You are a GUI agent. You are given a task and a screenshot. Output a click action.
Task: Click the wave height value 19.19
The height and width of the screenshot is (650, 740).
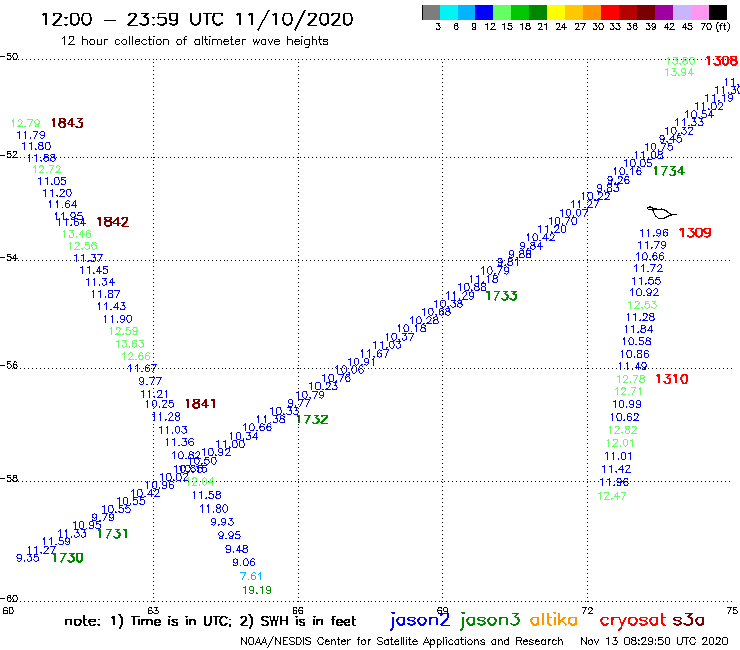click(x=257, y=590)
